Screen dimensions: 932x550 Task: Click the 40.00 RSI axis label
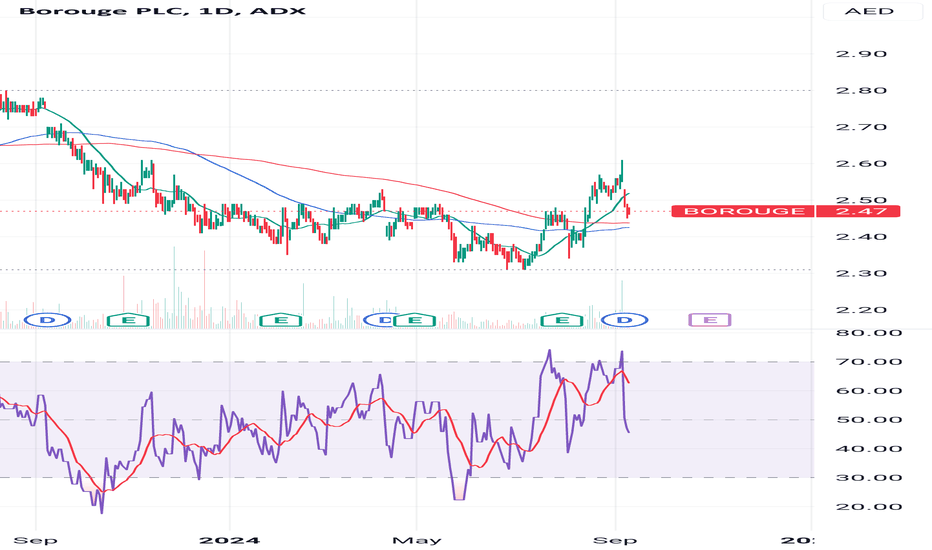[x=869, y=449]
